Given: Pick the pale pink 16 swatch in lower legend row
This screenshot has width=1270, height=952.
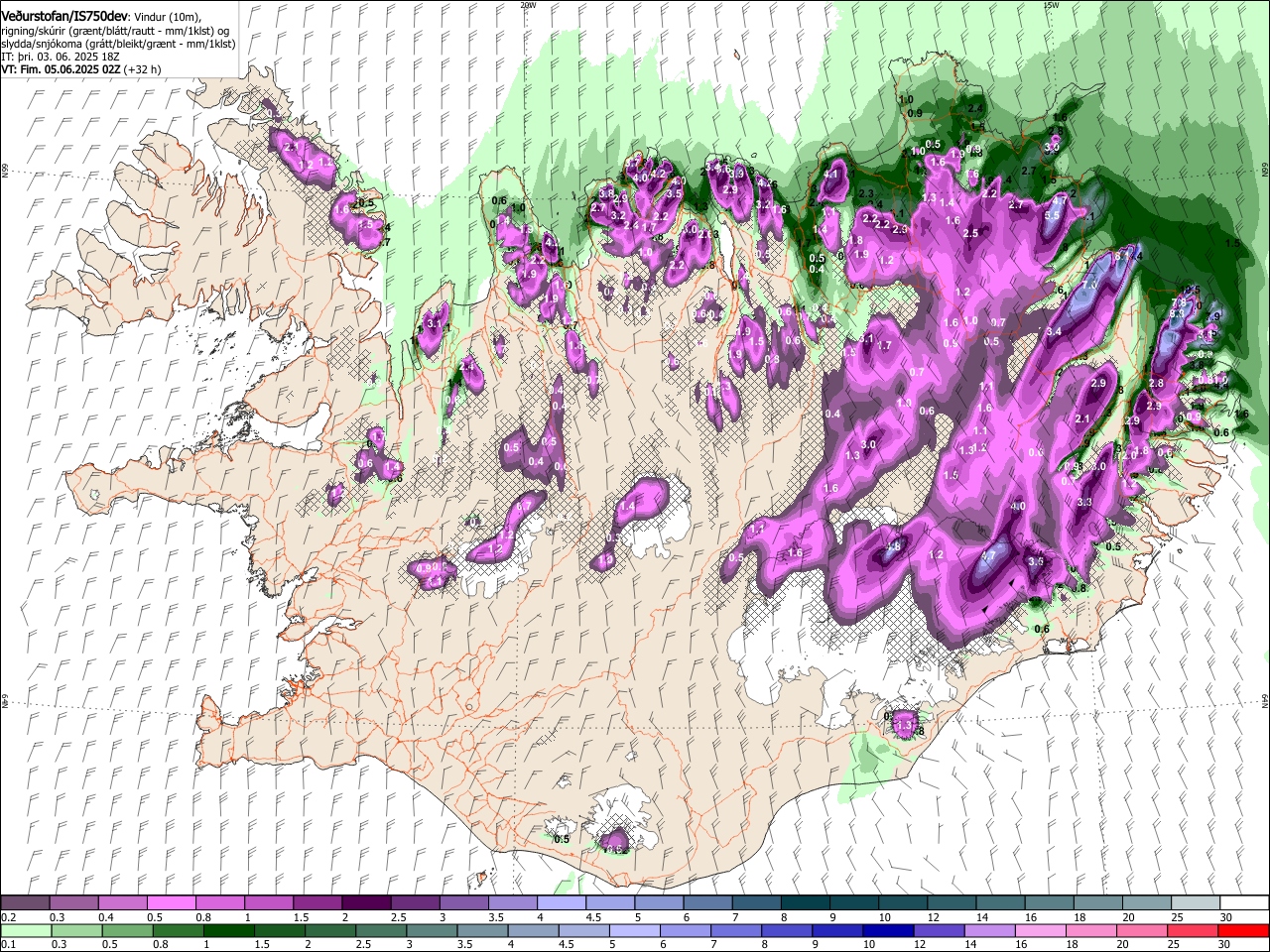Looking at the screenshot, I should [1040, 931].
